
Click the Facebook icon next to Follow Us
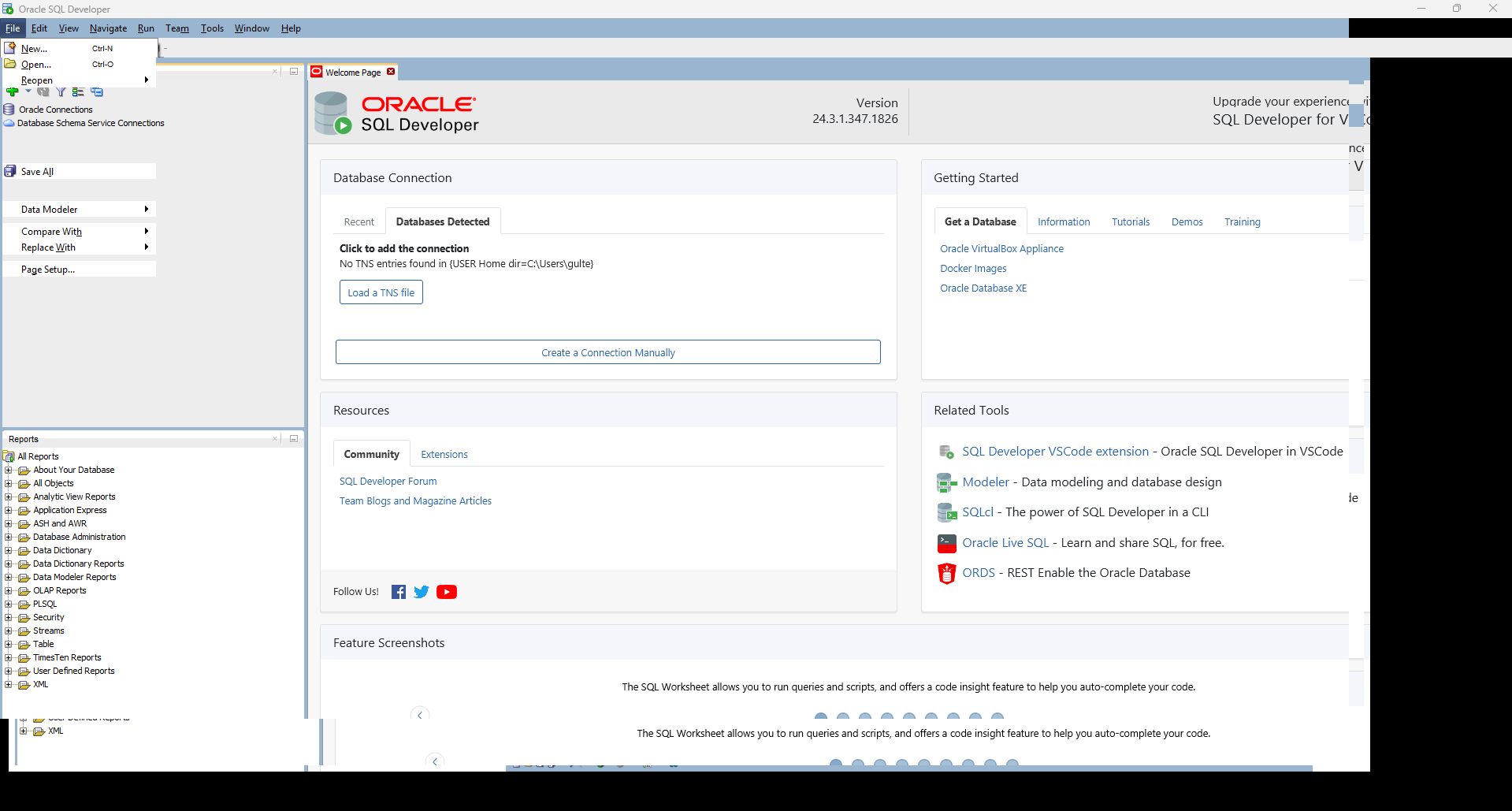[399, 592]
